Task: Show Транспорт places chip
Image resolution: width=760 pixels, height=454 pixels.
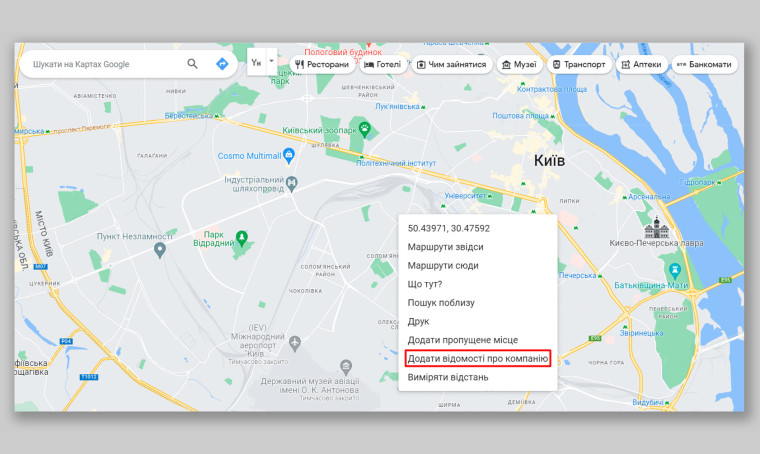Action: tap(579, 64)
